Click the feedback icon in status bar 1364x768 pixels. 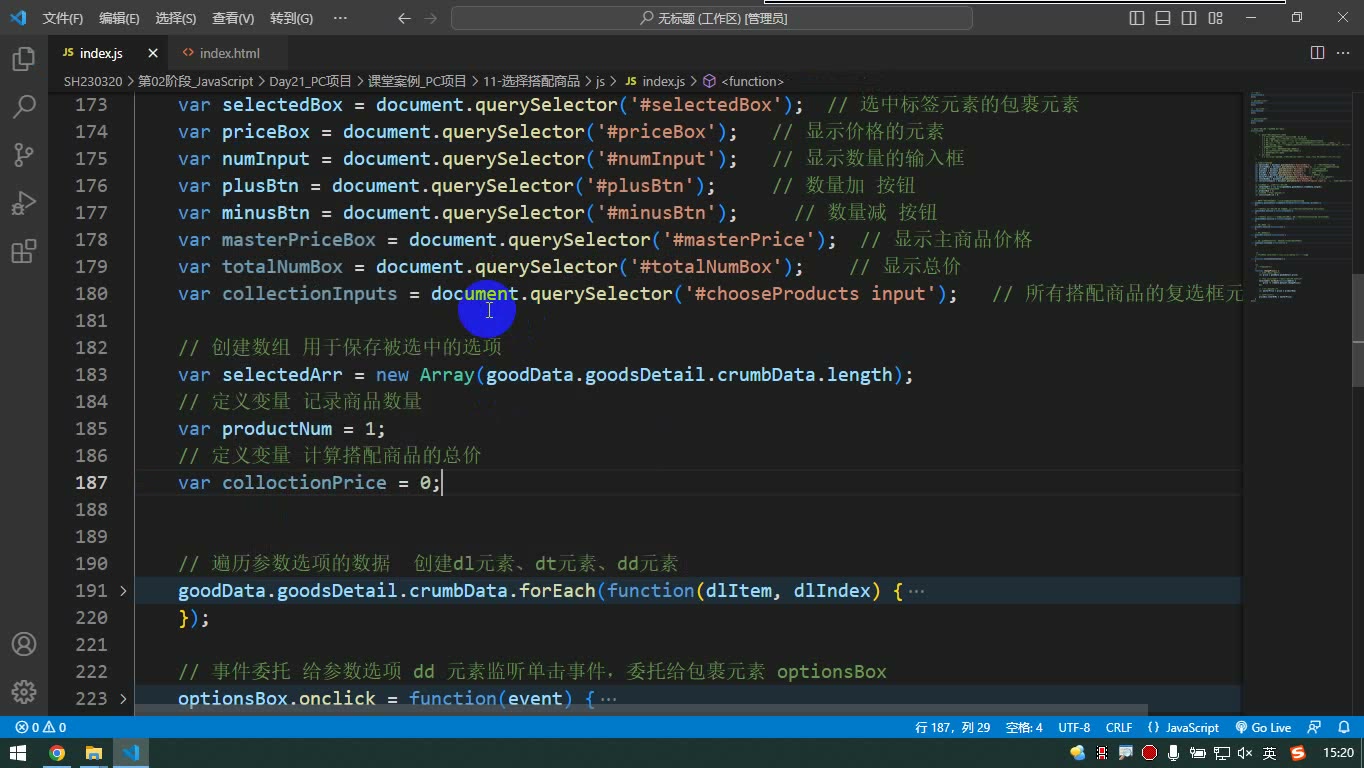pyautogui.click(x=1315, y=728)
